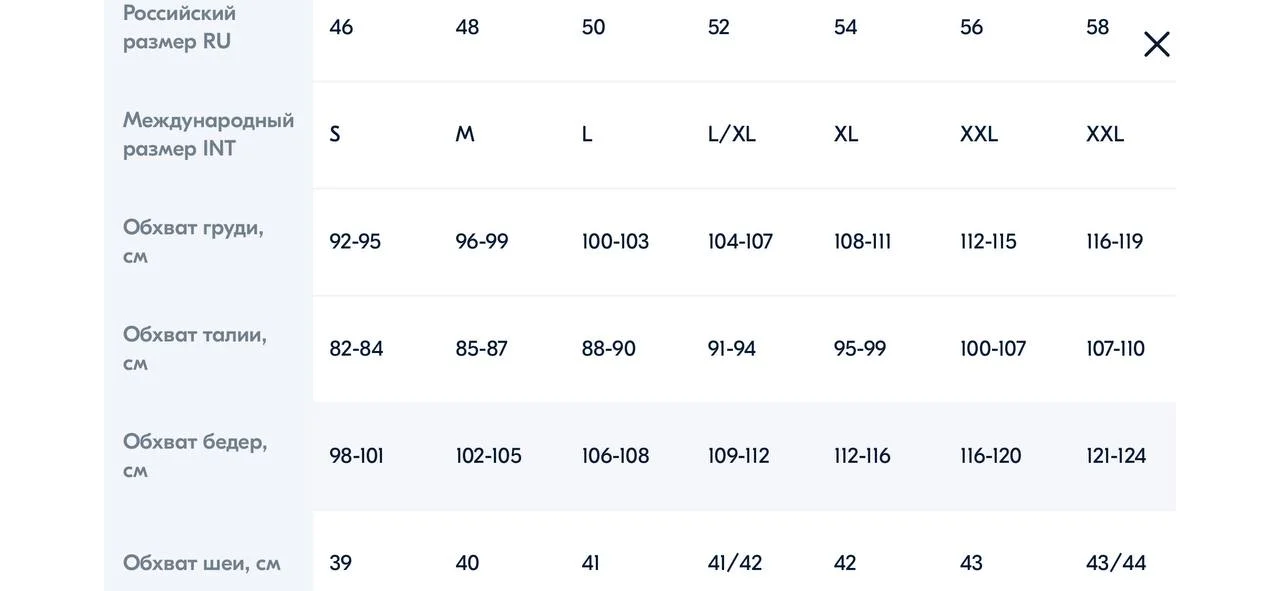Select neck measurement 41/42 cell
1280x591 pixels.
(735, 563)
